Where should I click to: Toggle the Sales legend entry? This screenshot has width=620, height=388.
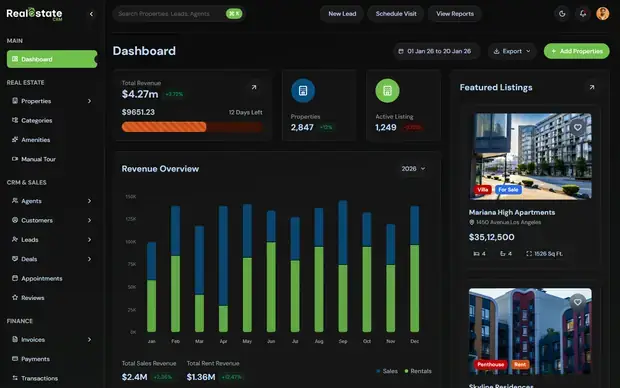[387, 371]
